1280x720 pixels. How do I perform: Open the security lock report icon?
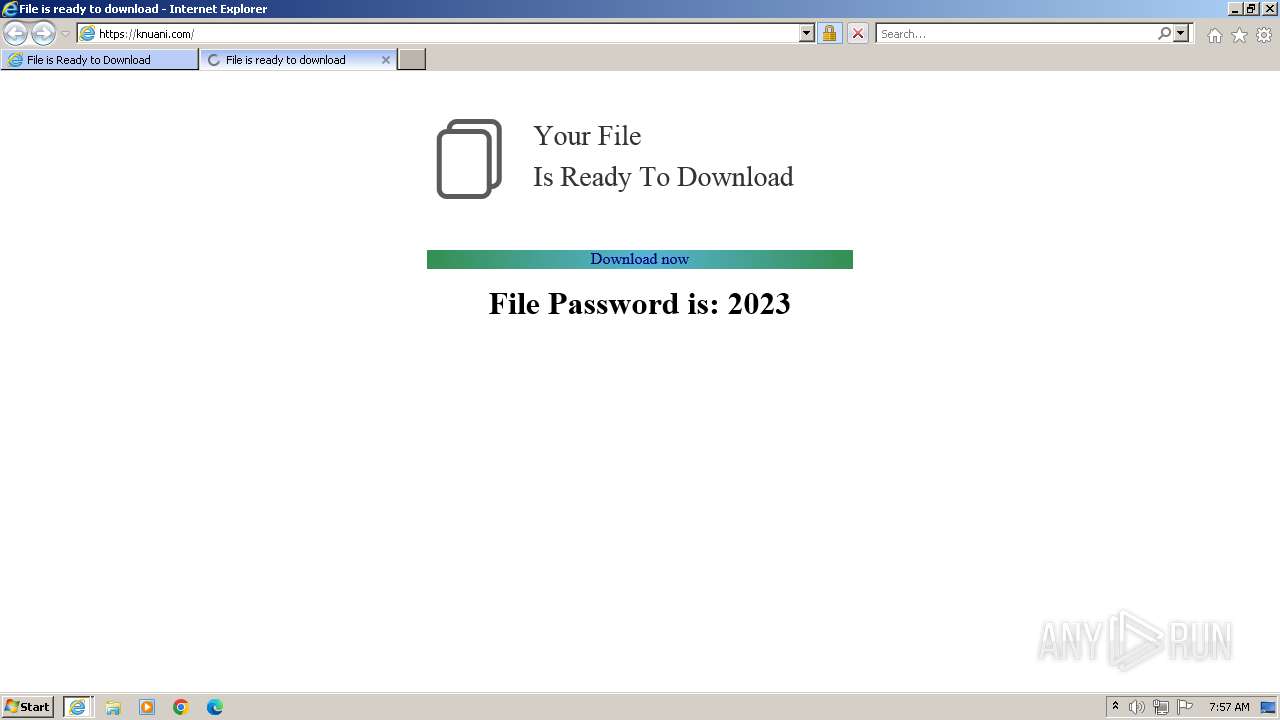pyautogui.click(x=829, y=33)
